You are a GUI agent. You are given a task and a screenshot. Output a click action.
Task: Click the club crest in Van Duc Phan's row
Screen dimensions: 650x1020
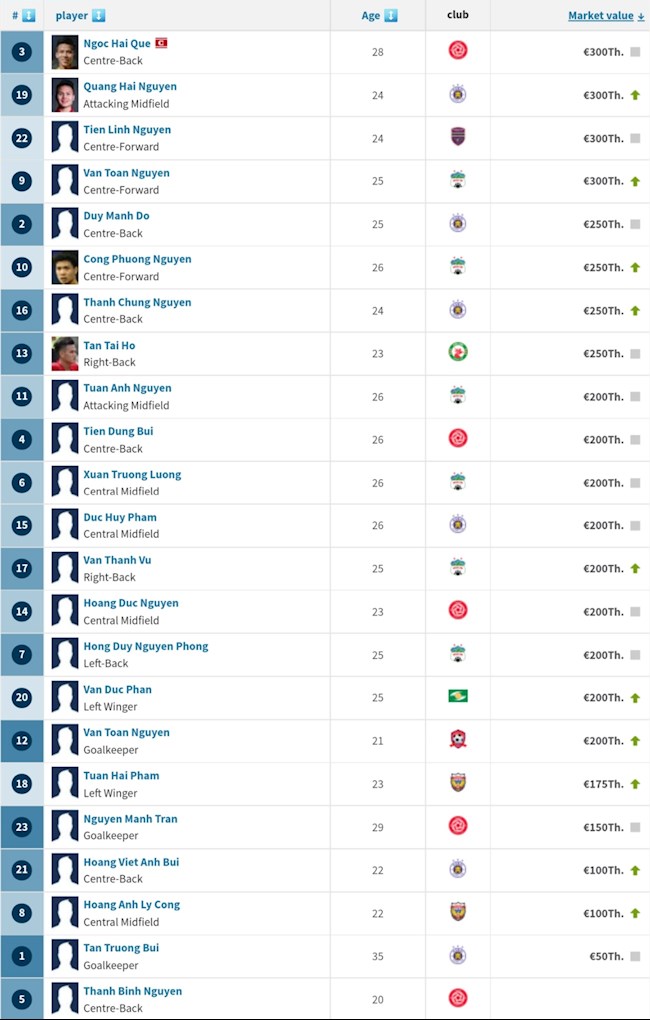coord(458,696)
